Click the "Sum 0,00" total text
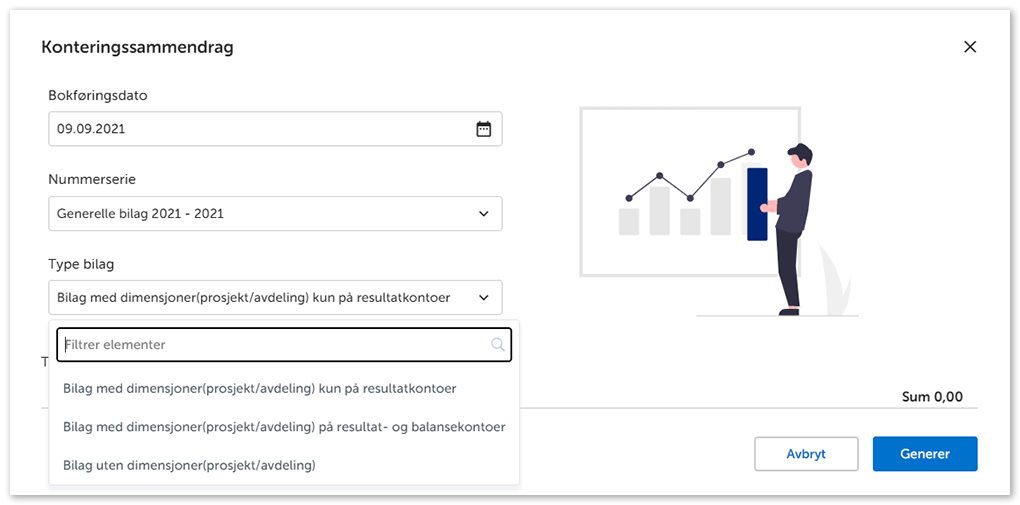This screenshot has height=505, width=1020. pyautogui.click(x=932, y=397)
